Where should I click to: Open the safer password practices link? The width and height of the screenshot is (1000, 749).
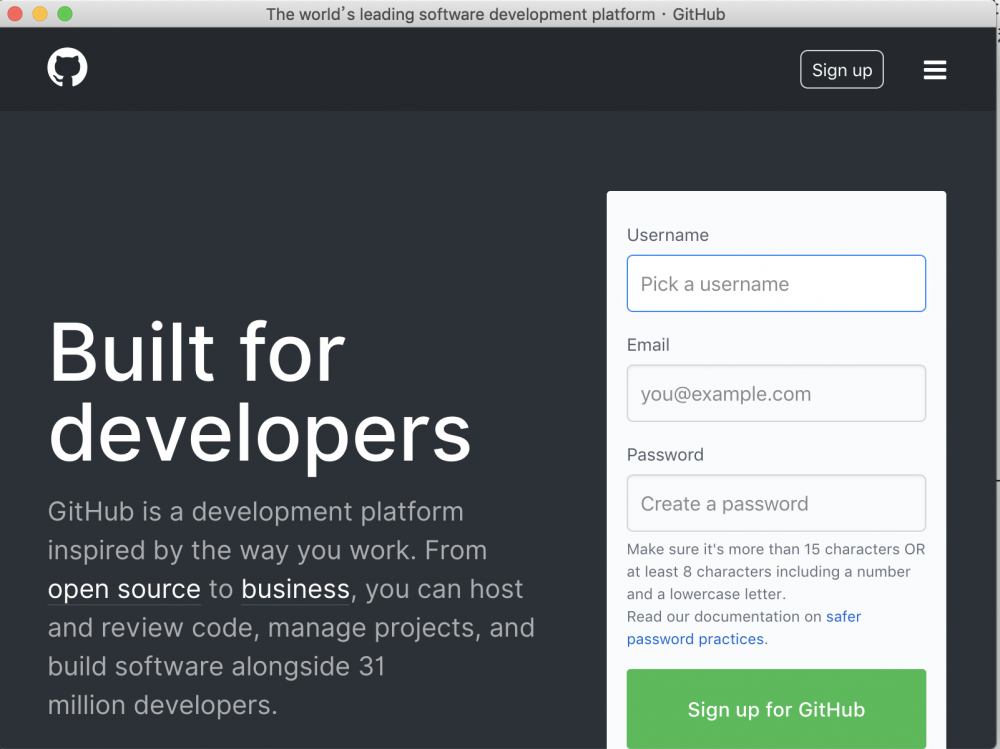744,628
